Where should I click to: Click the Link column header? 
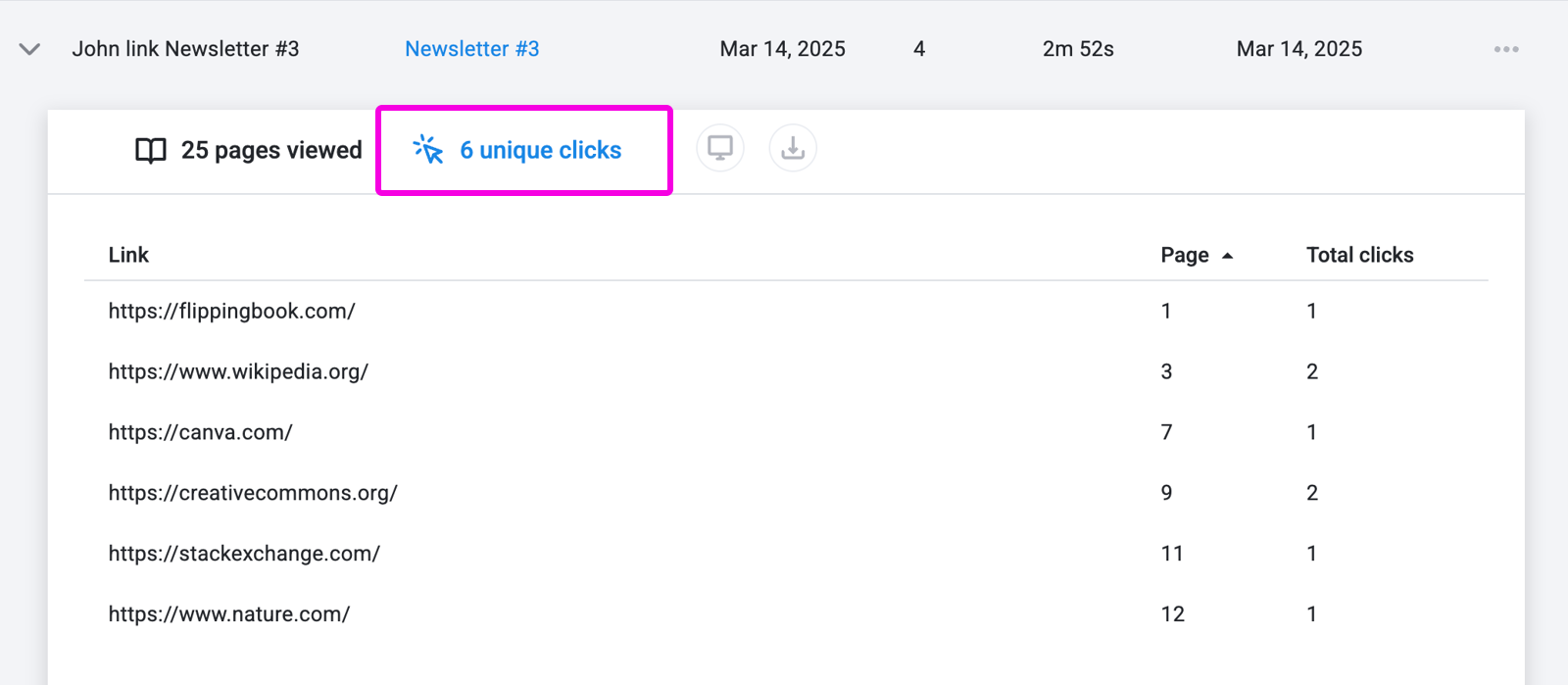coord(128,255)
